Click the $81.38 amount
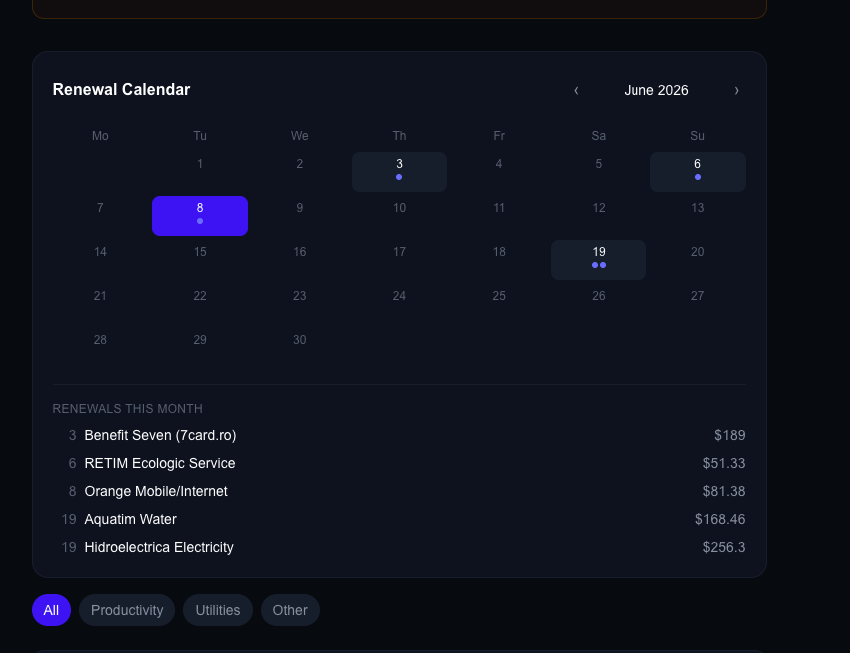The image size is (850, 653). [724, 492]
